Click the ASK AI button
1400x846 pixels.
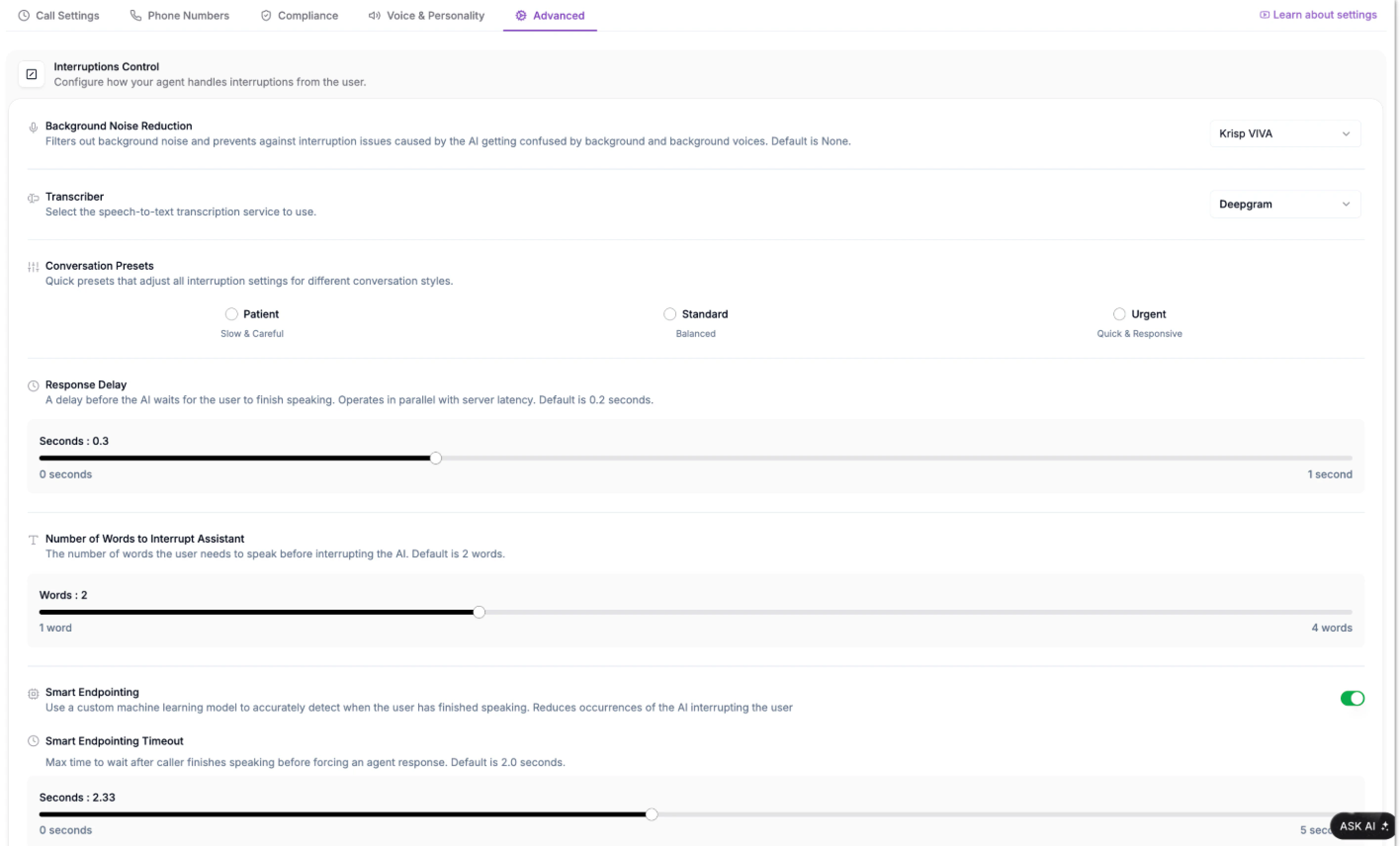tap(1362, 826)
